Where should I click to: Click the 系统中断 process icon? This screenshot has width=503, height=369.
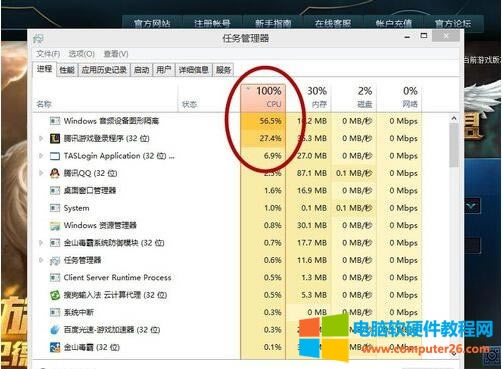pyautogui.click(x=55, y=312)
